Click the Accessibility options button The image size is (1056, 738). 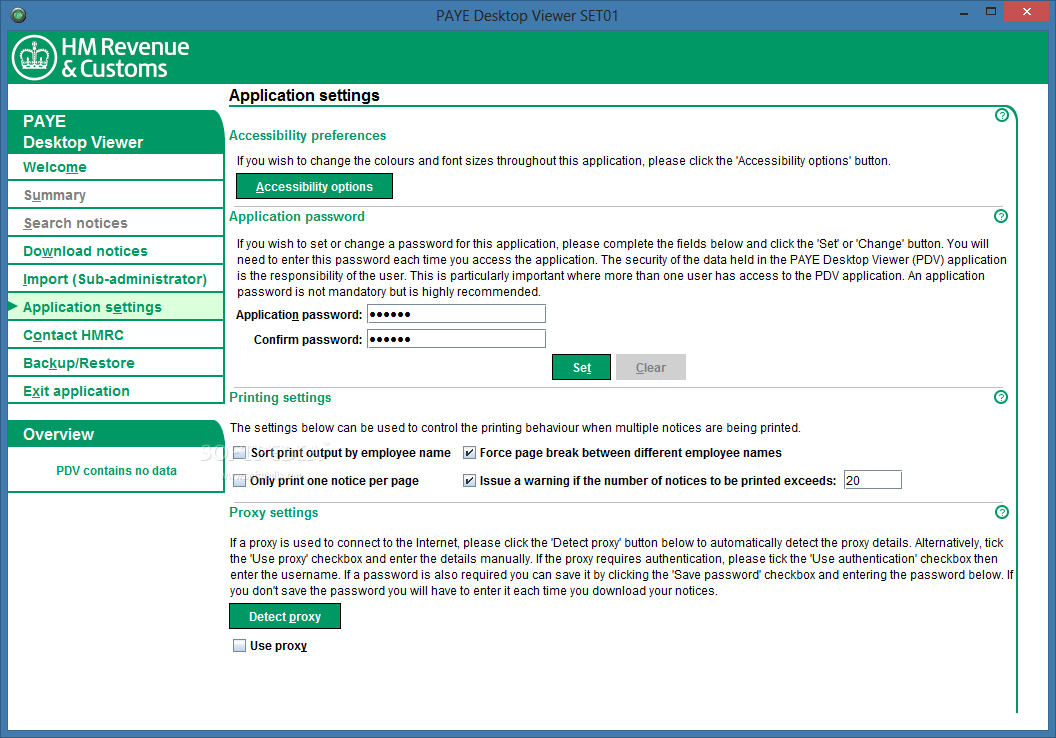click(314, 187)
